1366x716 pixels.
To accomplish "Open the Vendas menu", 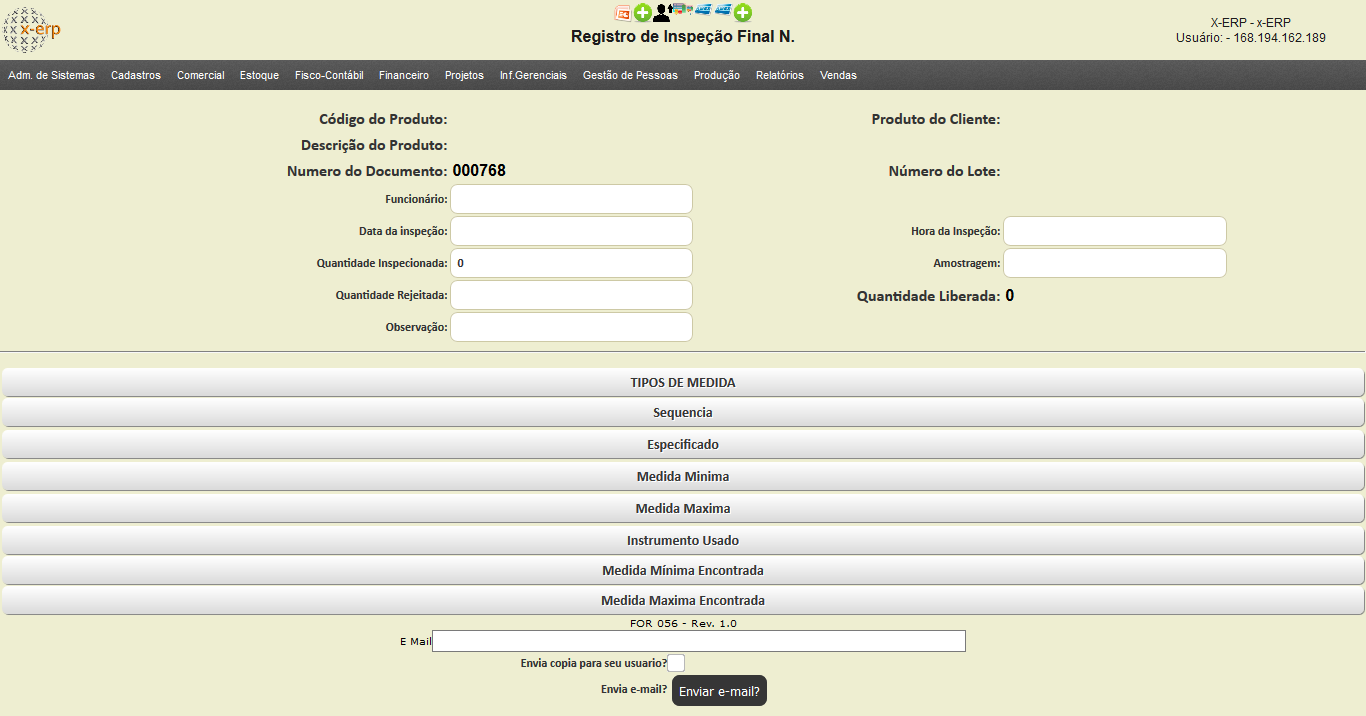I will tap(838, 75).
